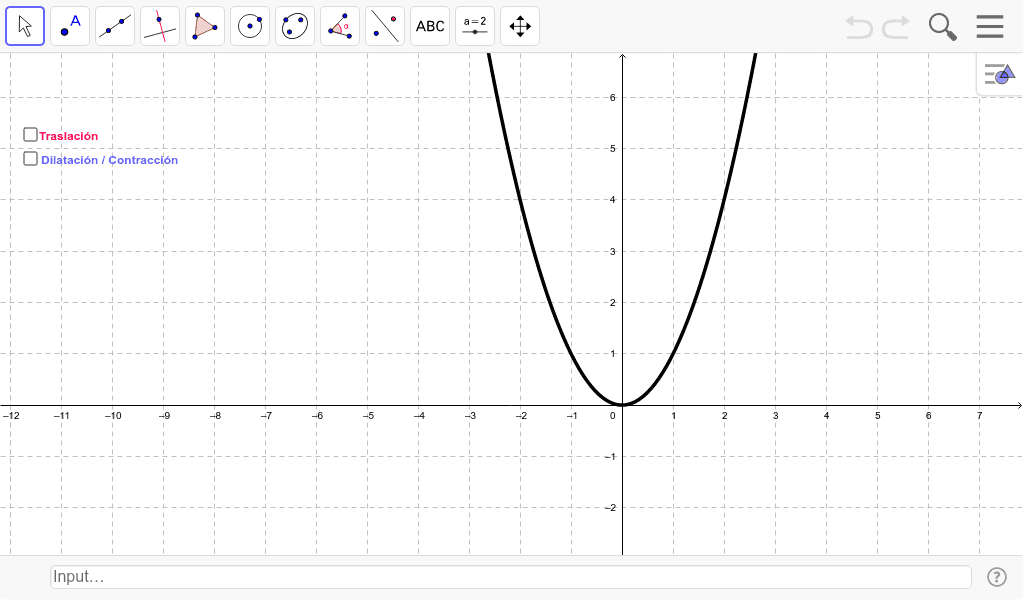Select the Slider a=2 tool
Screen dimensions: 1024x600
pos(475,26)
